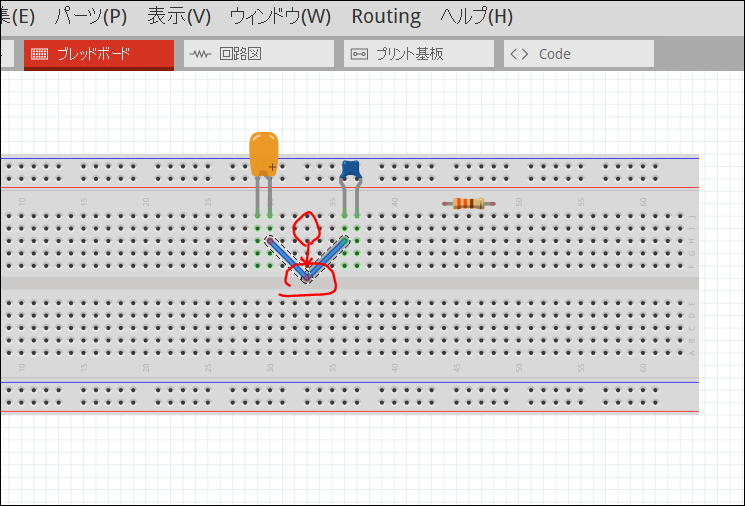
Task: Click the top end of the left blue wire
Action: point(270,241)
